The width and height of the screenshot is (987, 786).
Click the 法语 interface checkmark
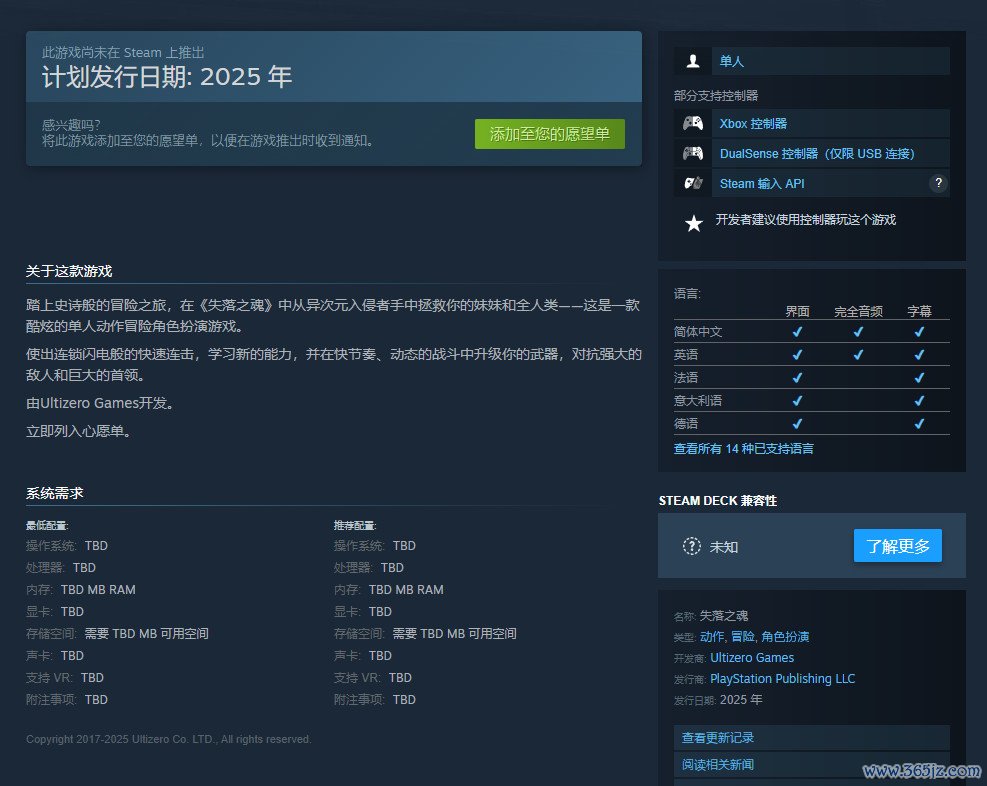point(797,378)
